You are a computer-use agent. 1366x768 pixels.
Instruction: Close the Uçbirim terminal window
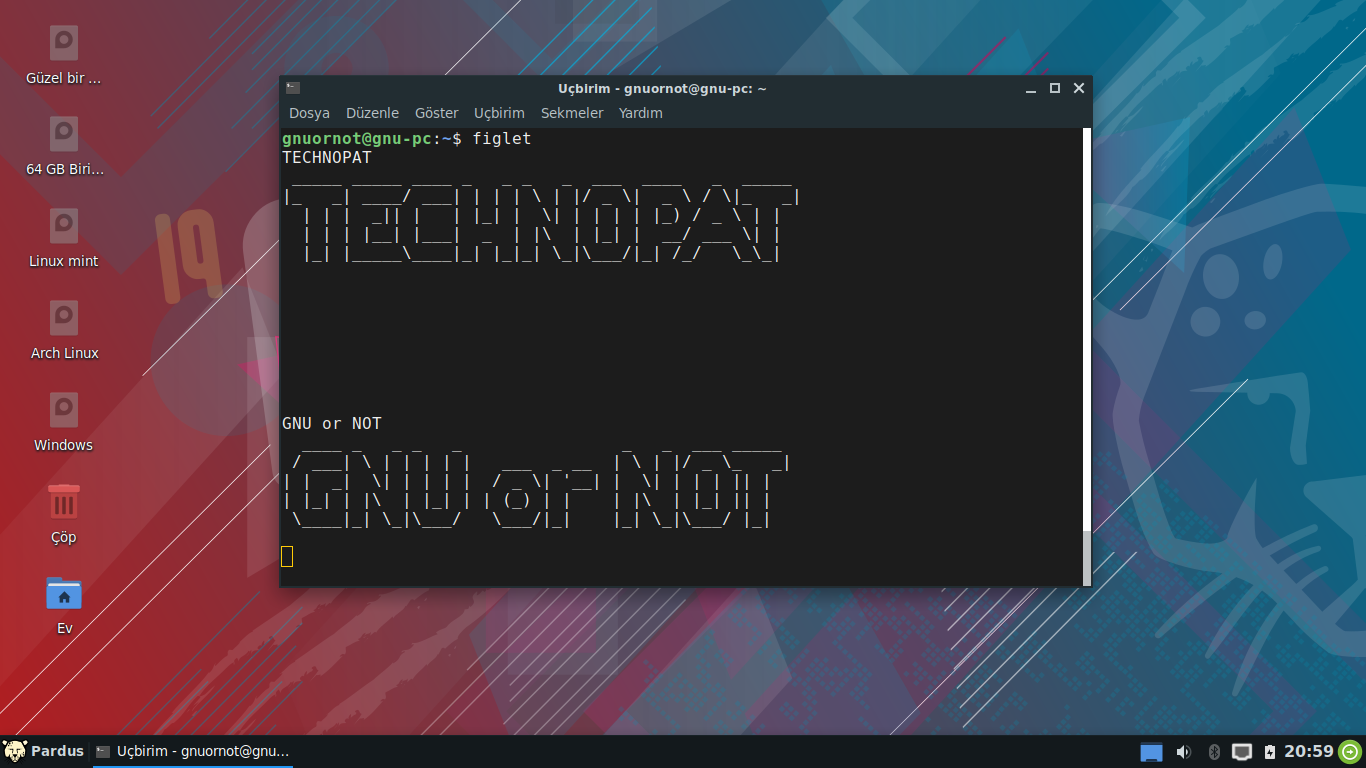click(x=1079, y=89)
